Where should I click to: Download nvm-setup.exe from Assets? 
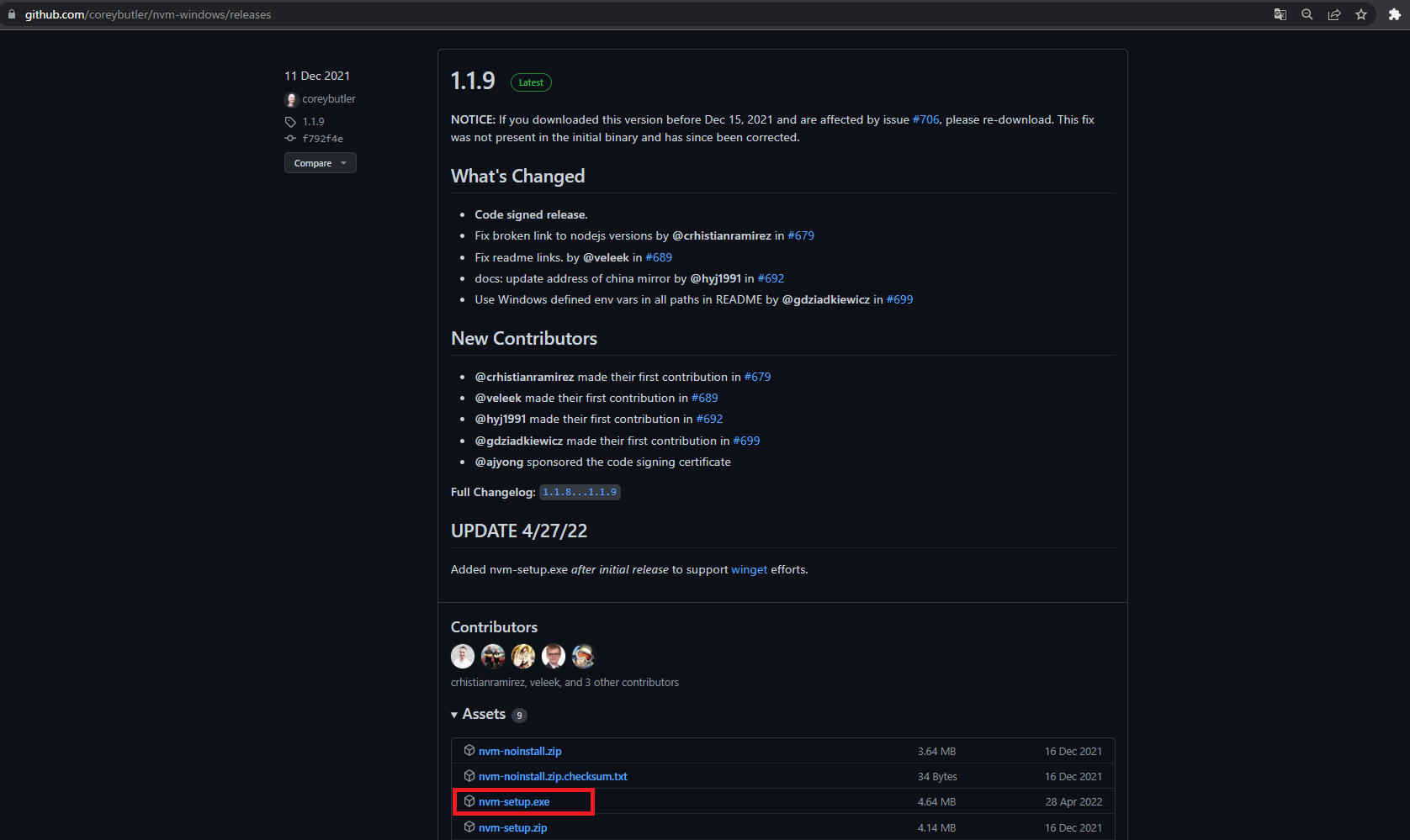pyautogui.click(x=514, y=801)
